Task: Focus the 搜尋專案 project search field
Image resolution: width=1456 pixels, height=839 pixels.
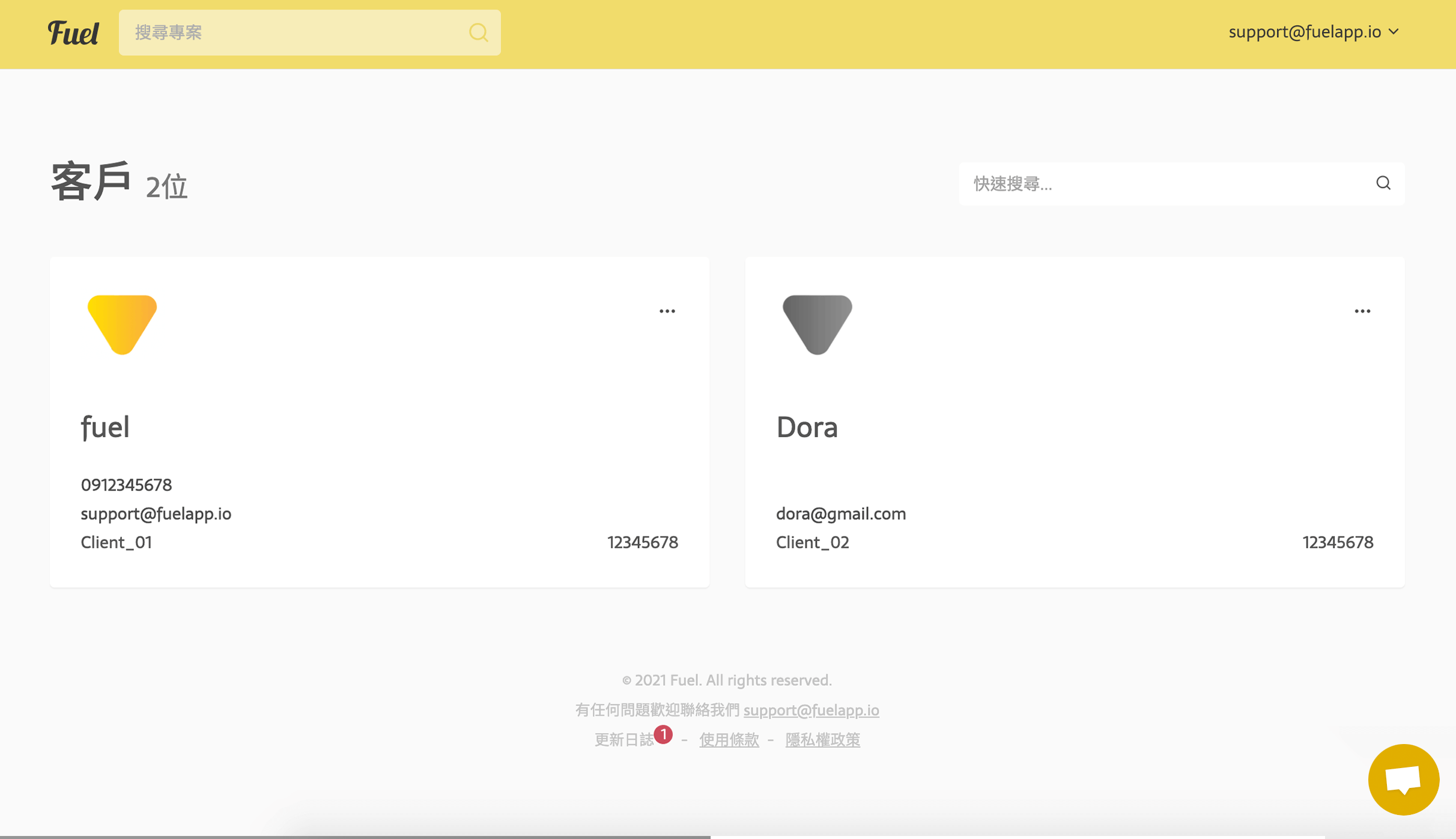Action: (294, 32)
